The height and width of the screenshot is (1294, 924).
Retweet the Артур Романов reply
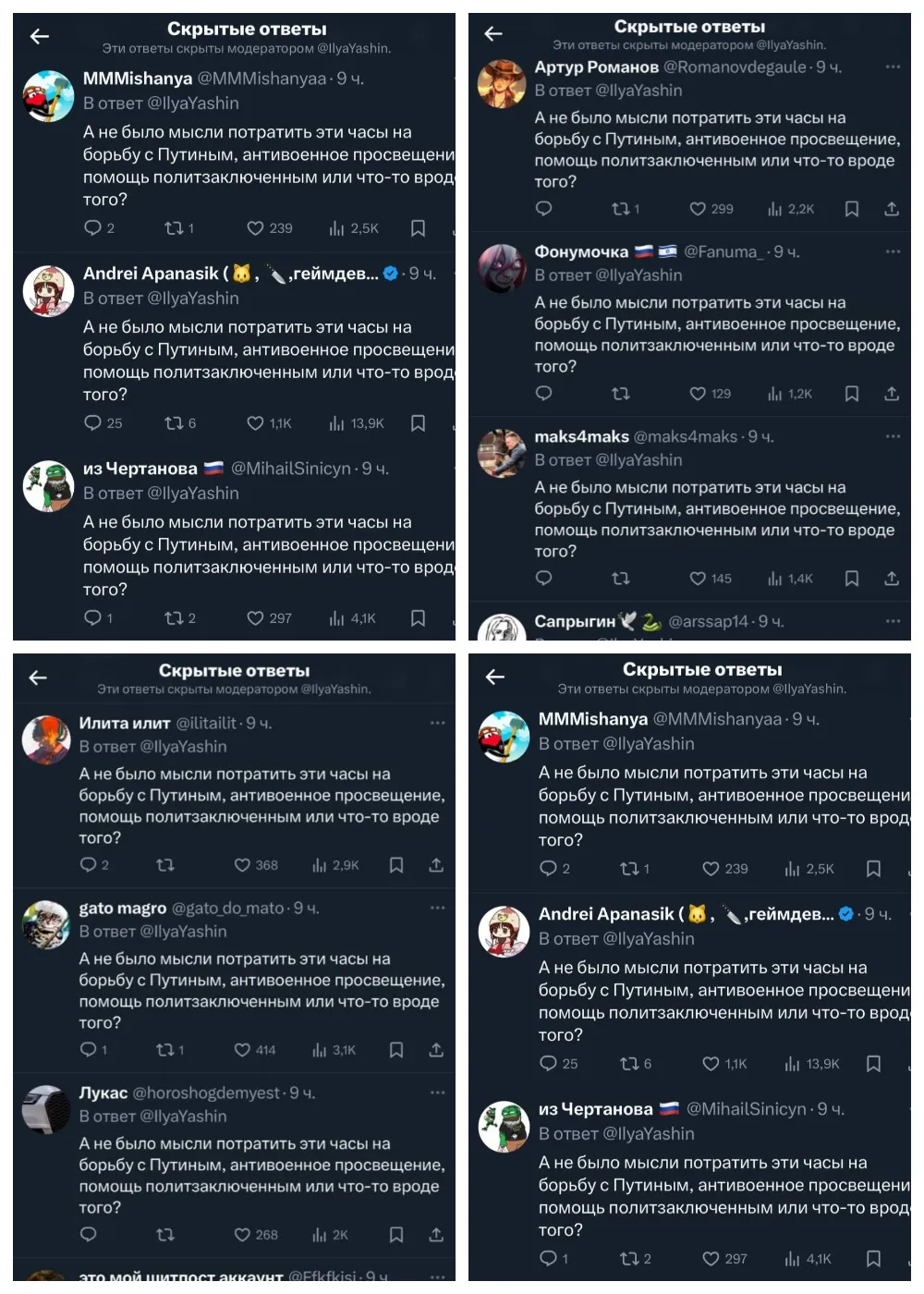pyautogui.click(x=621, y=209)
